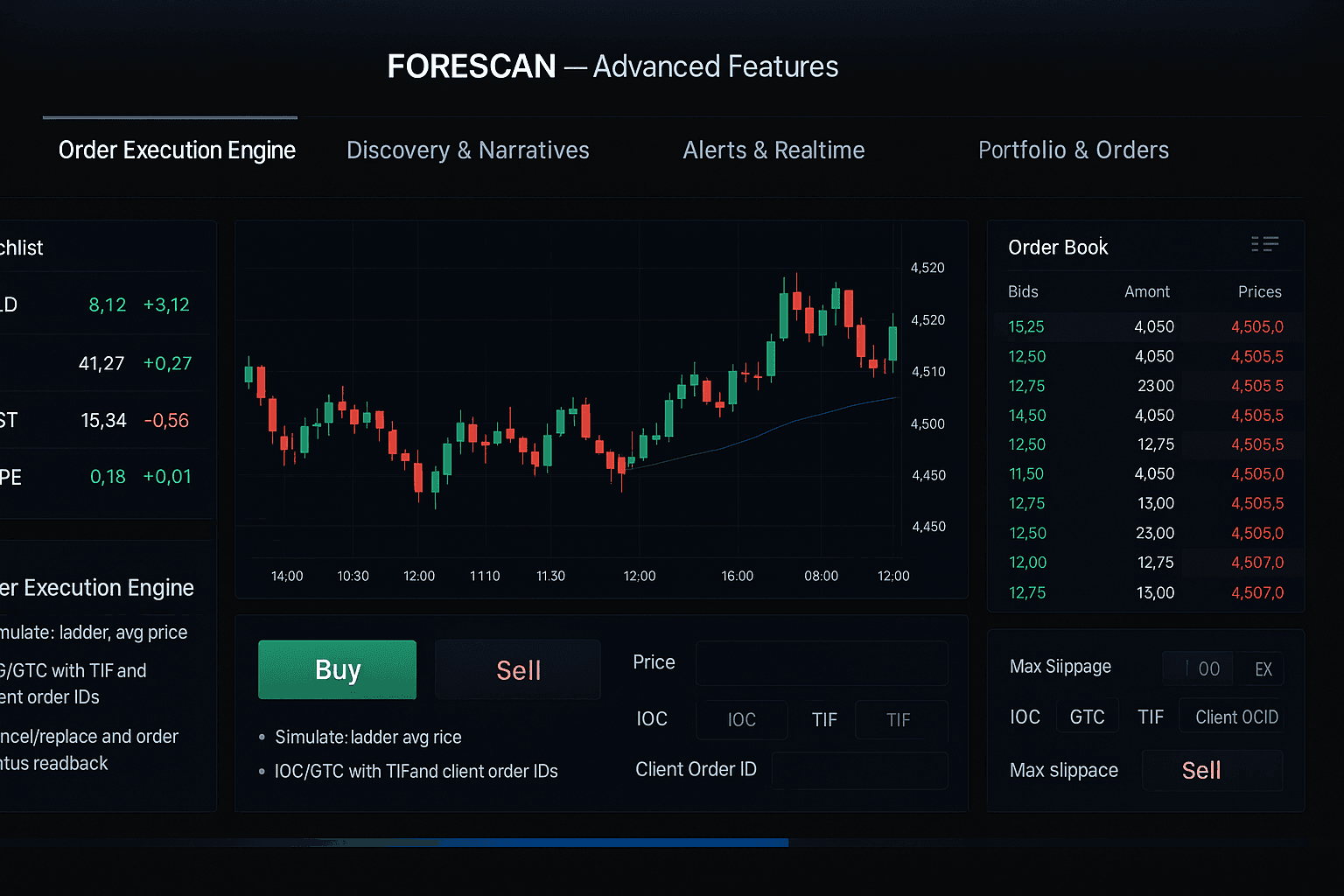1344x896 pixels.
Task: Sort by the Prices column header
Action: (x=1259, y=291)
